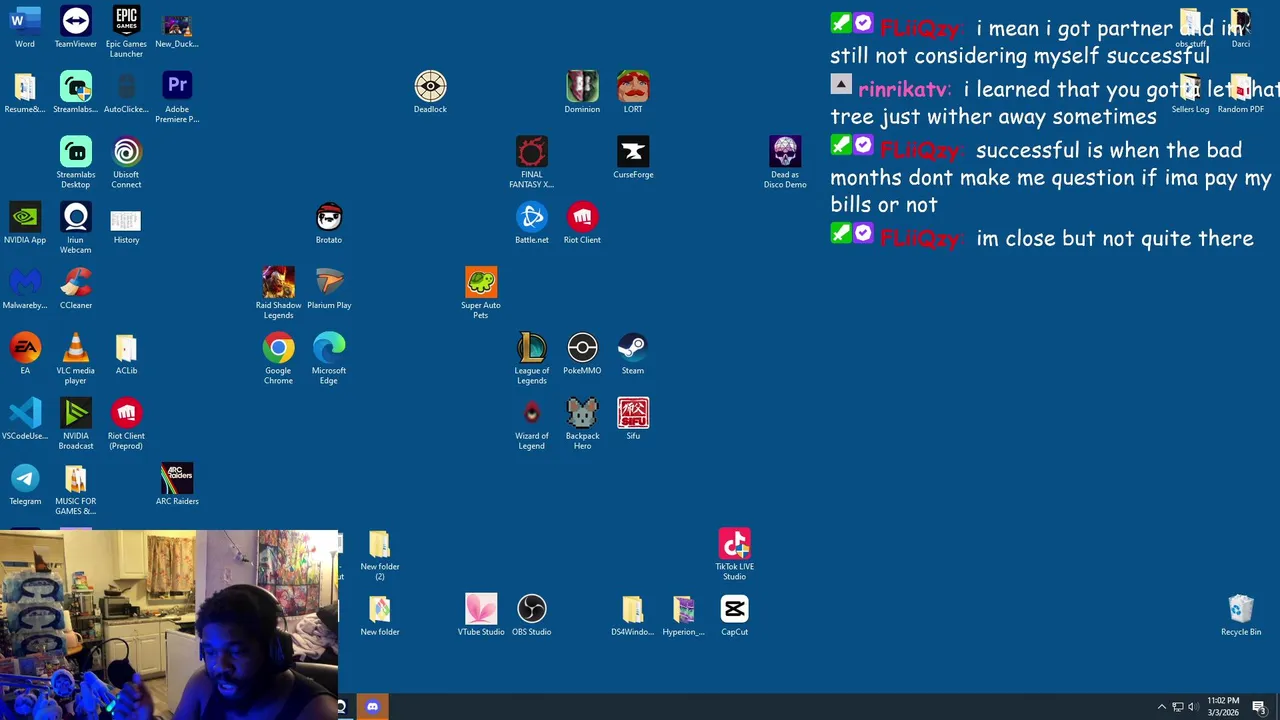This screenshot has width=1280, height=720.
Task: Open the volume control in tray
Action: (1193, 707)
